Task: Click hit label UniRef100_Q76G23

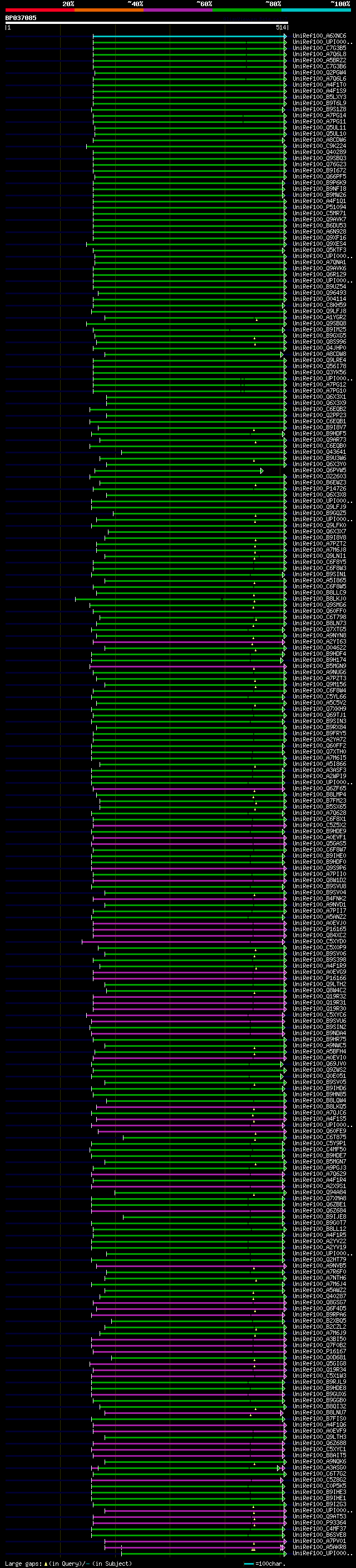Action: pyautogui.click(x=319, y=164)
